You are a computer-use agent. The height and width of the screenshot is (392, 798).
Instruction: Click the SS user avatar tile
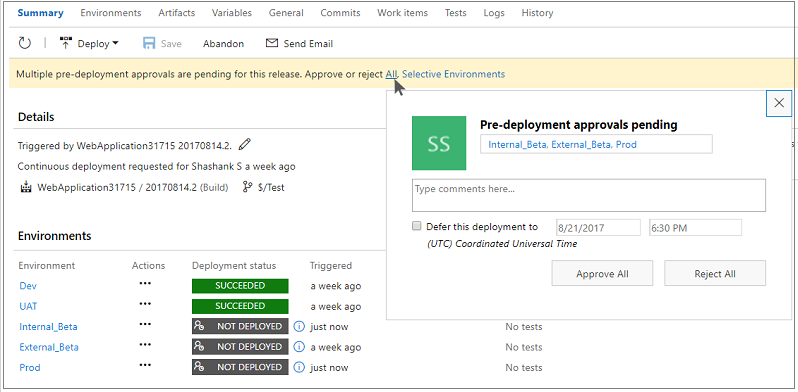(x=439, y=143)
